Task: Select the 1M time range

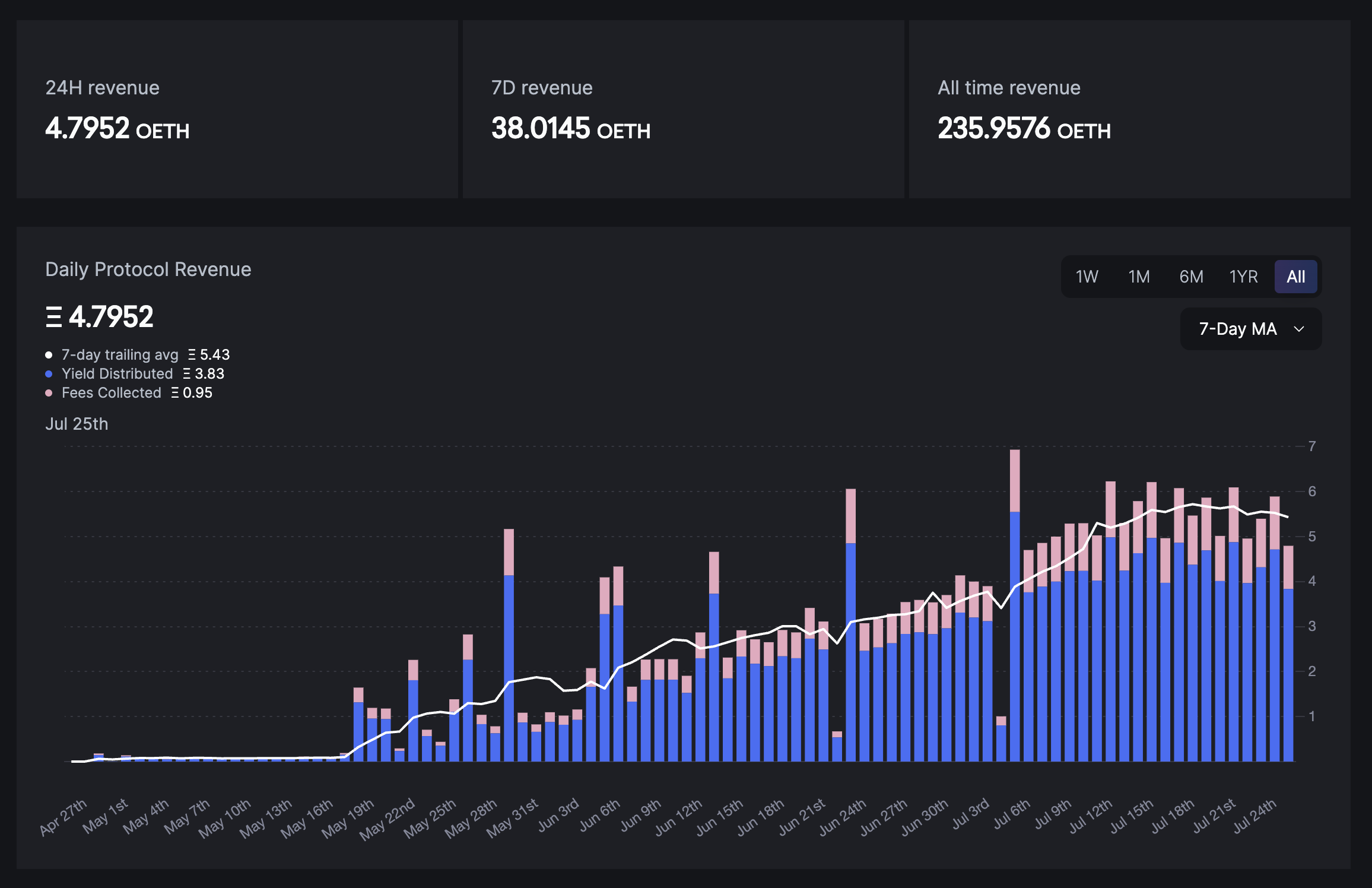Action: 1139,276
